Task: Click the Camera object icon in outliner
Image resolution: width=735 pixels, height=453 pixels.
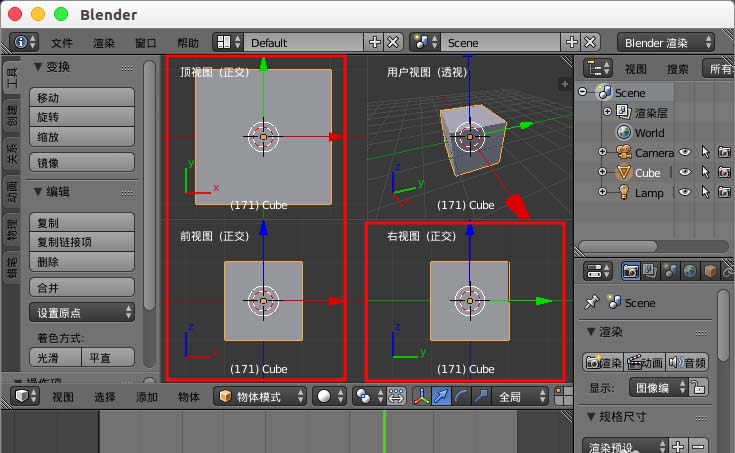Action: (623, 152)
